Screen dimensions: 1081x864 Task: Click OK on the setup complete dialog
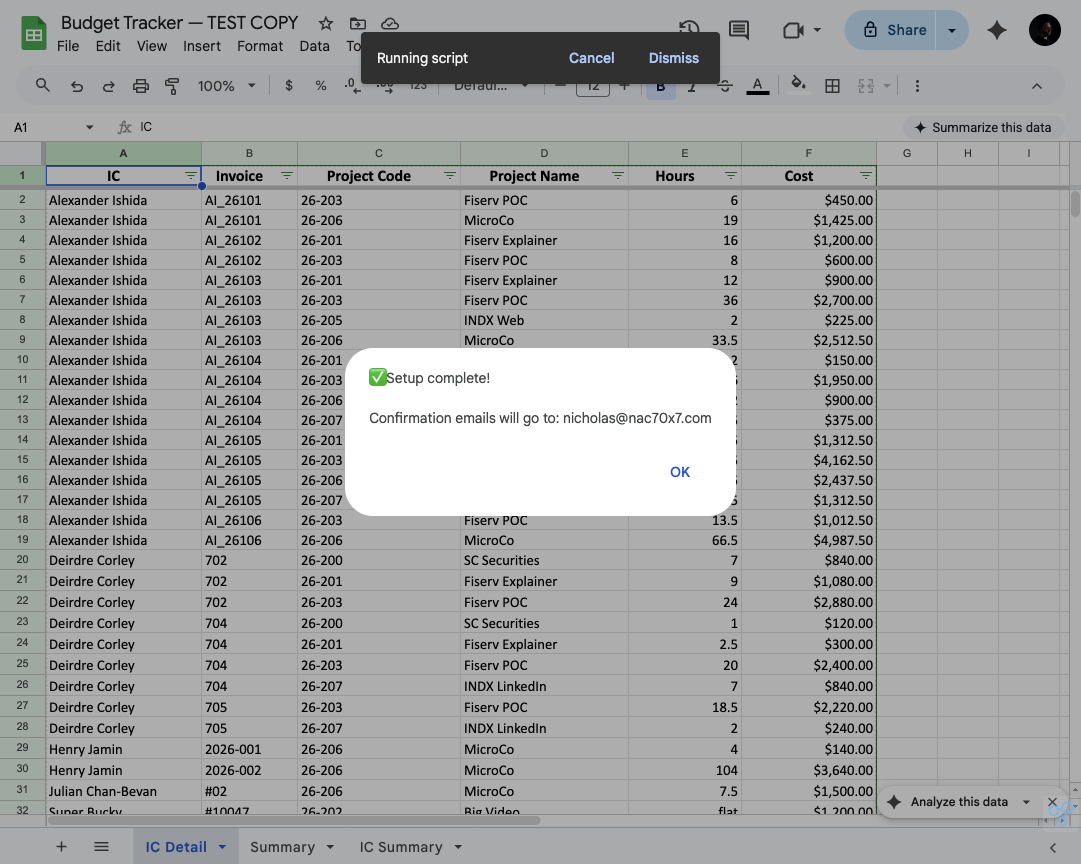tap(680, 471)
